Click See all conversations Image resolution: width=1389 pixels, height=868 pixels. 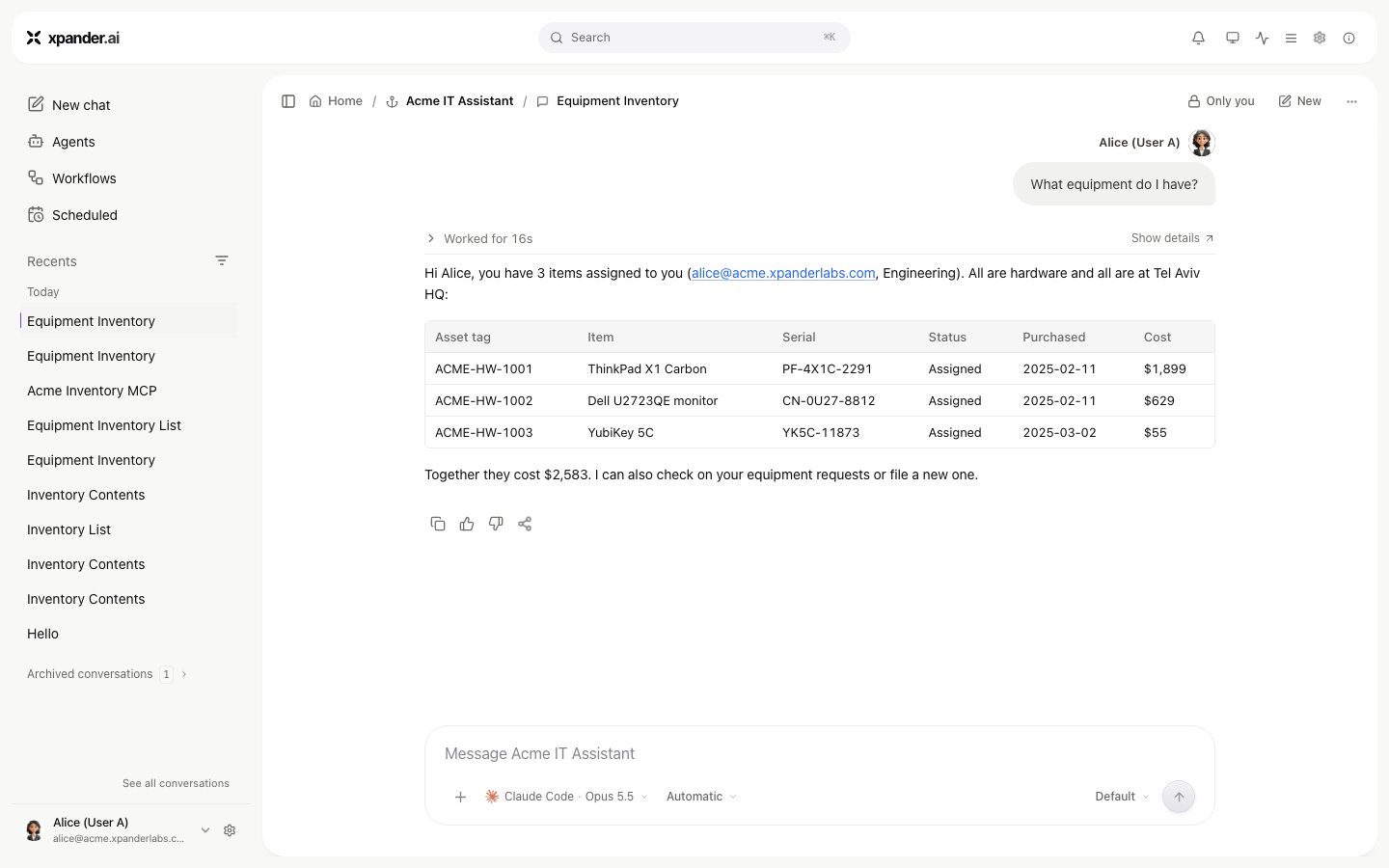click(176, 783)
